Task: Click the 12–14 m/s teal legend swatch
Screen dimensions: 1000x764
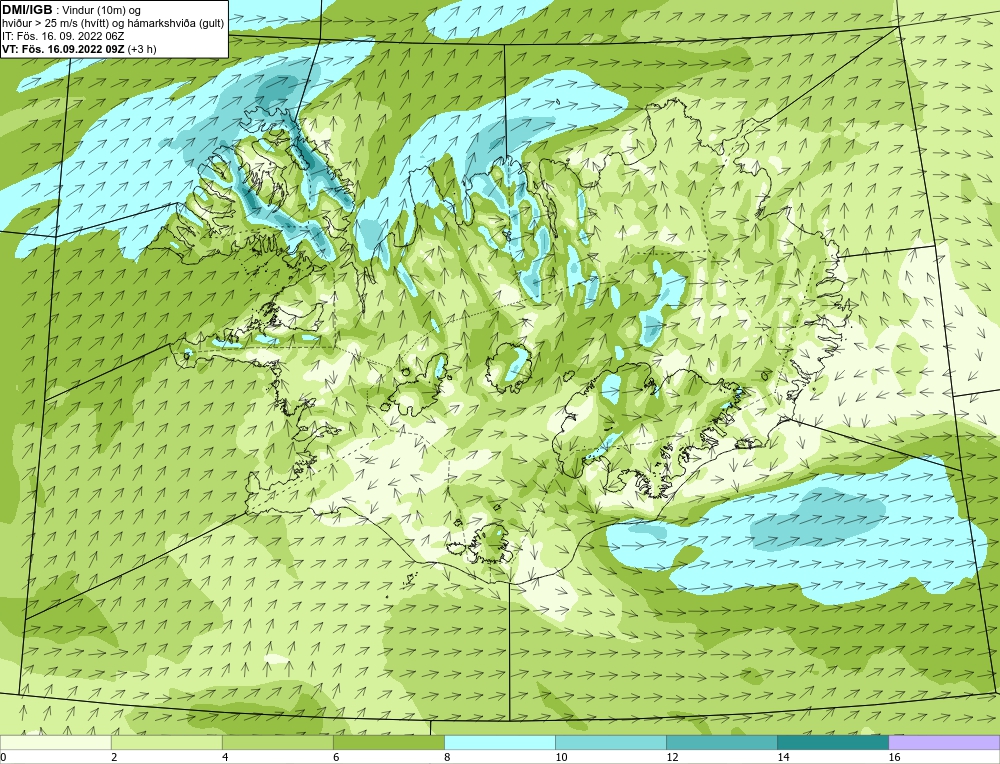Action: pyautogui.click(x=722, y=742)
